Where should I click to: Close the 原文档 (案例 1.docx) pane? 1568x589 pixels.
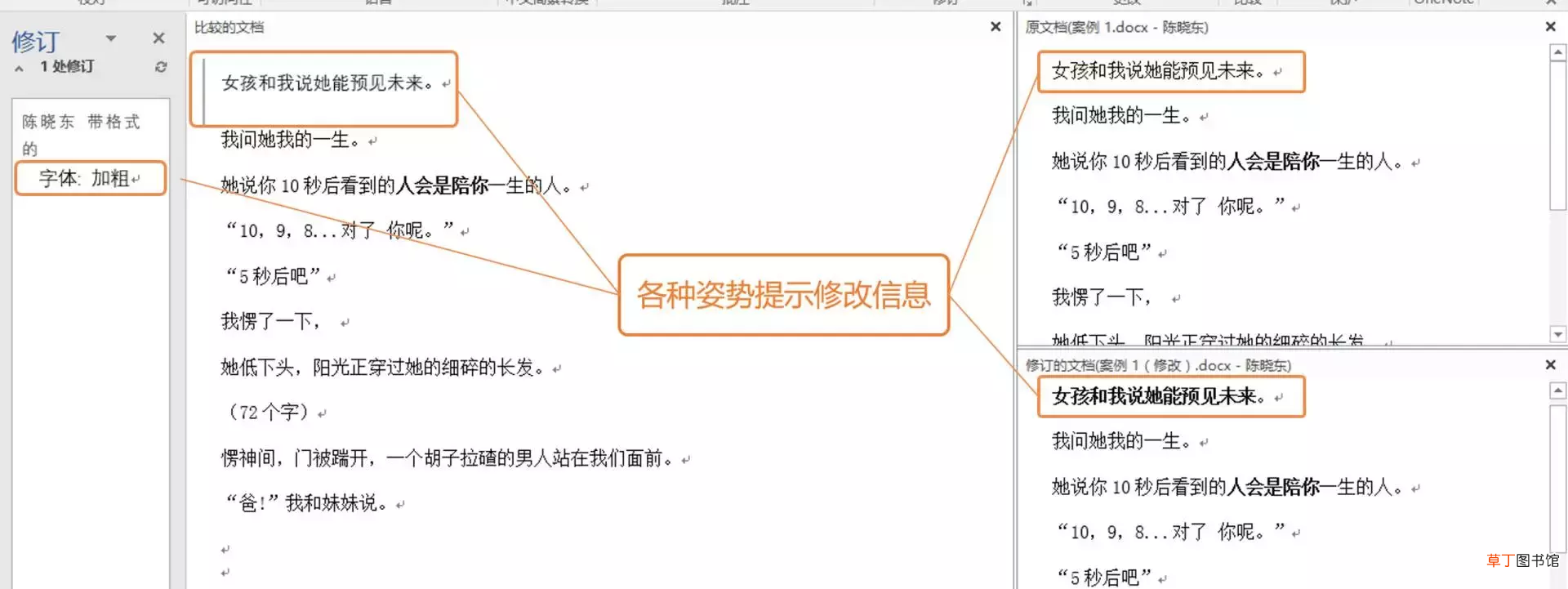pos(1551,27)
